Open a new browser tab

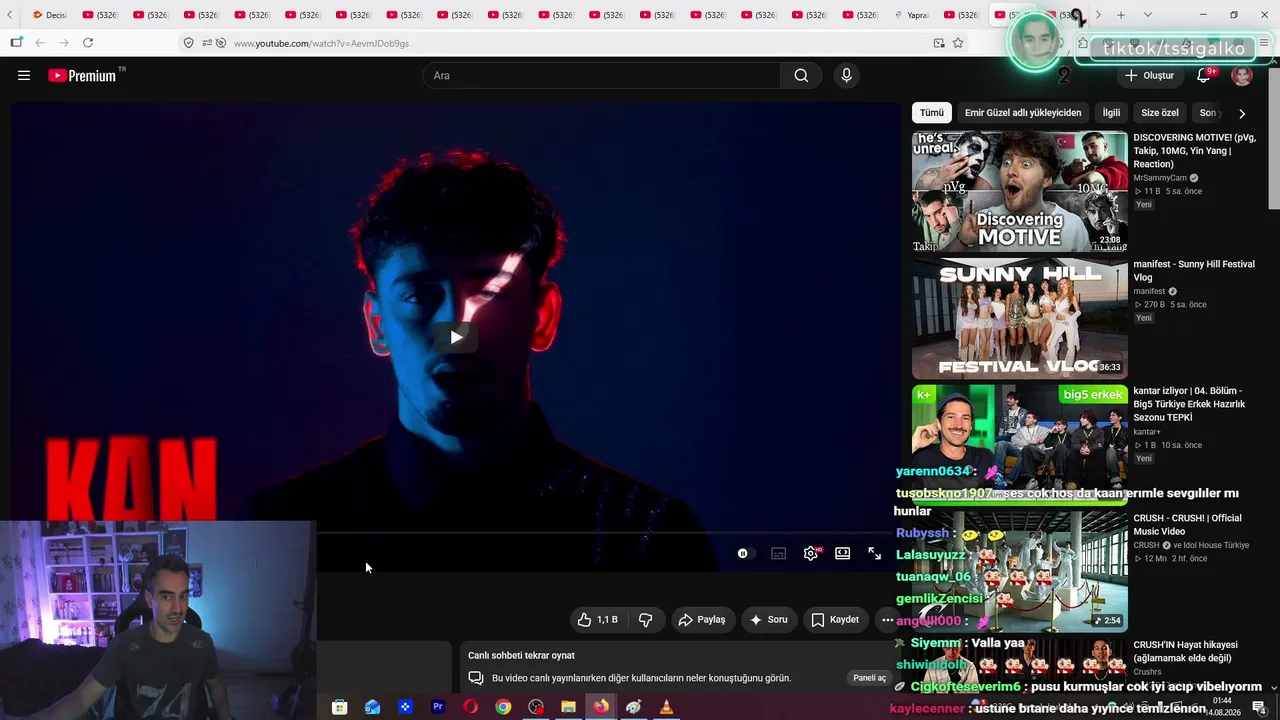click(x=1121, y=15)
